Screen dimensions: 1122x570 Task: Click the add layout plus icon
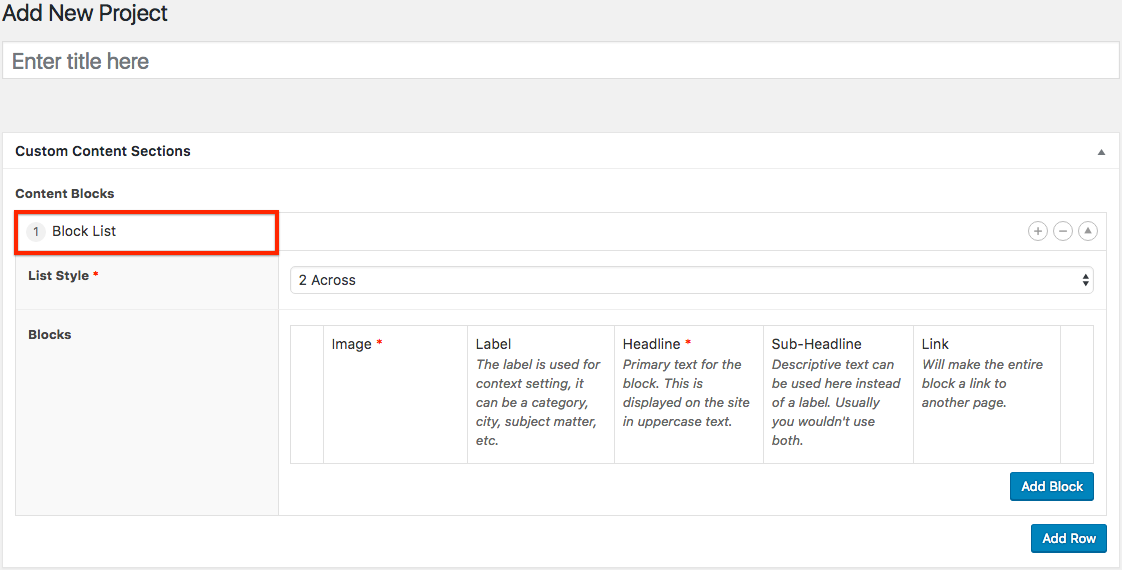point(1038,232)
